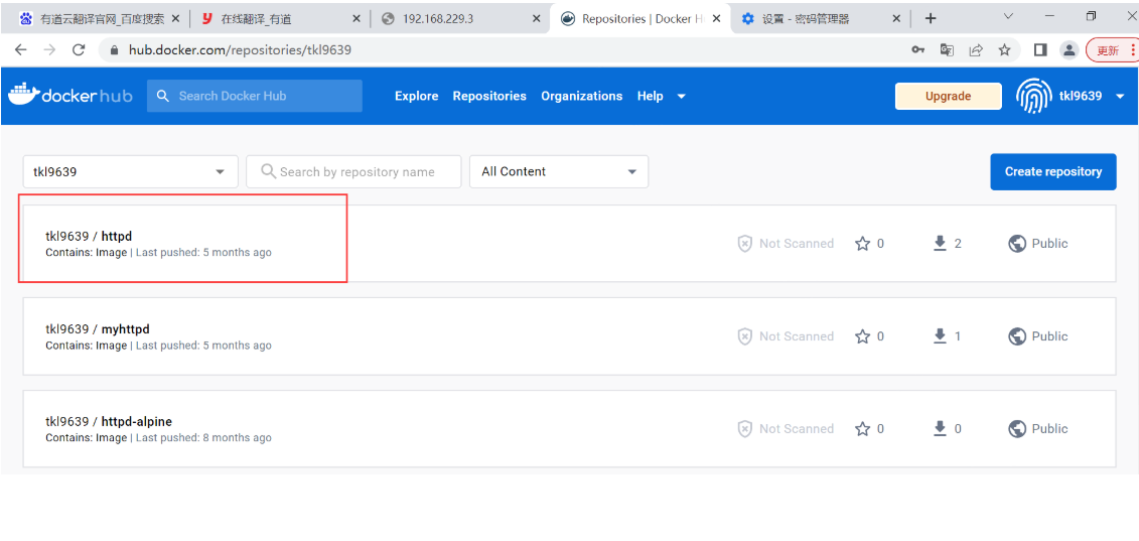Image resolution: width=1139 pixels, height=541 pixels.
Task: Click 'Last pushed: 8 months ago' text
Action: [x=204, y=438]
